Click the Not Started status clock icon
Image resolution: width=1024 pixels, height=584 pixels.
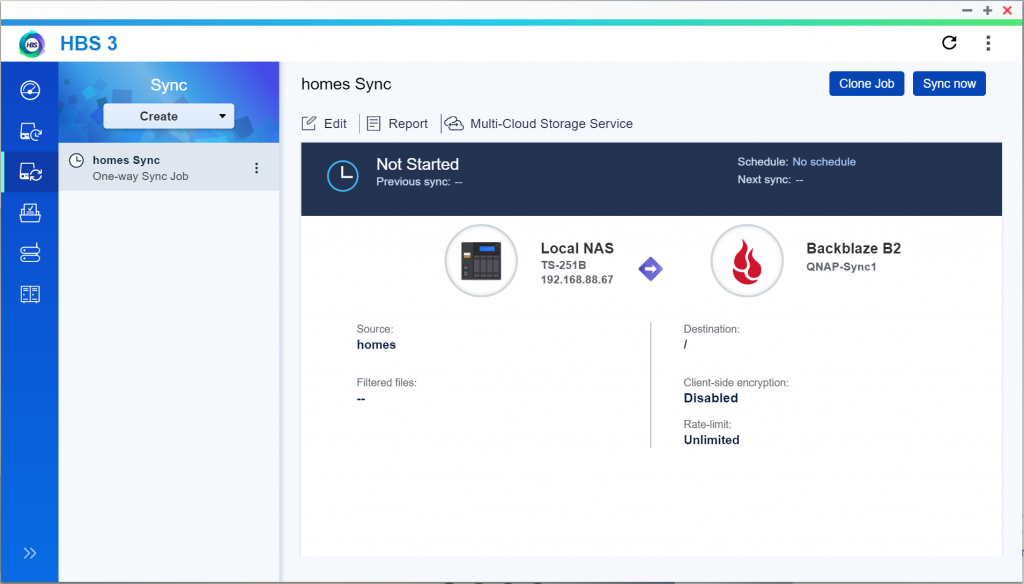[343, 176]
